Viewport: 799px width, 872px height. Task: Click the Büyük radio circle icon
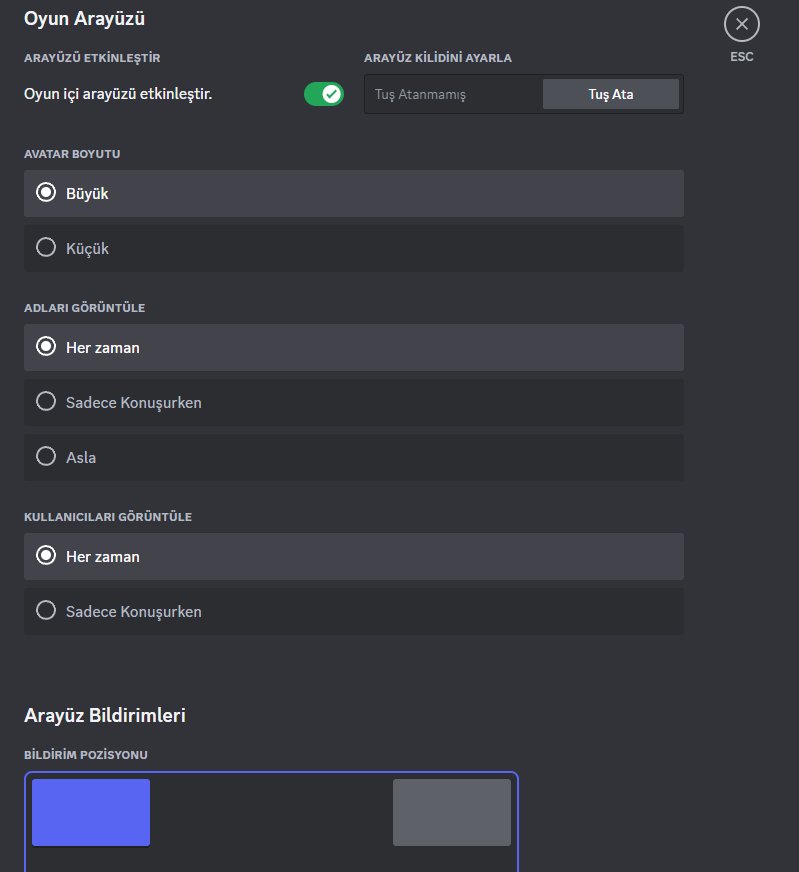(x=46, y=193)
